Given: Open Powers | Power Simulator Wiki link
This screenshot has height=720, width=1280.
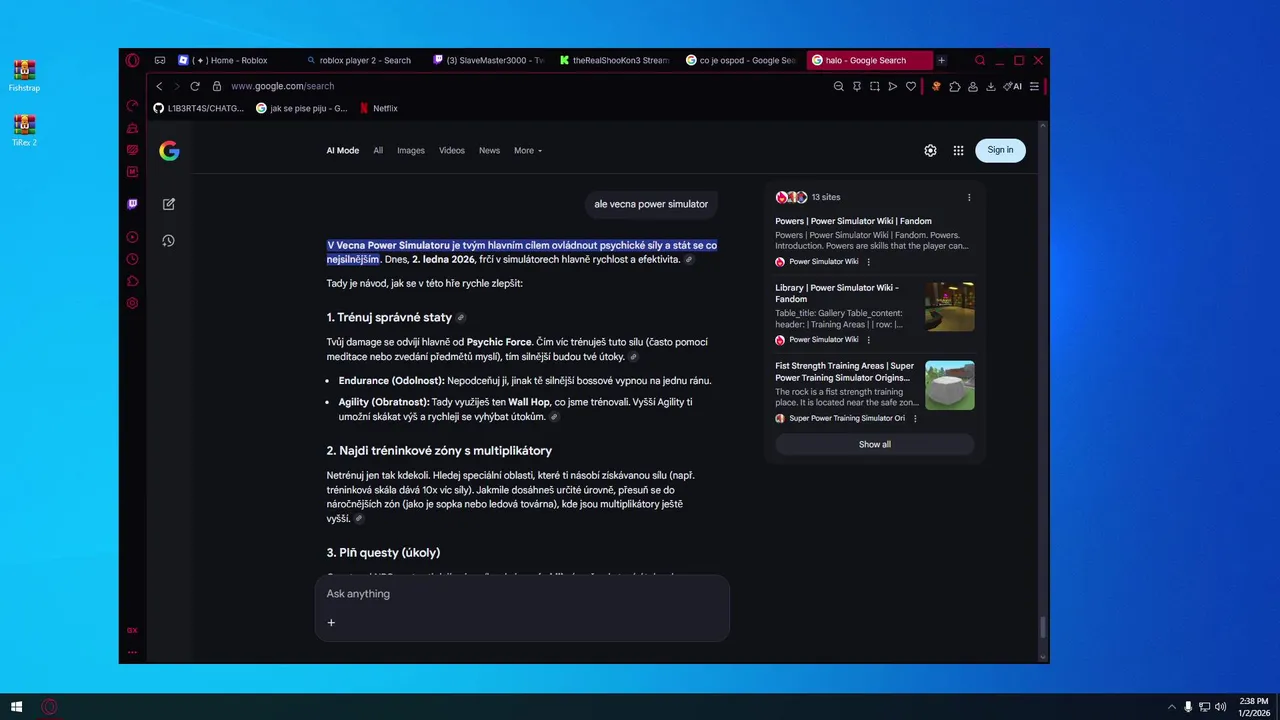Looking at the screenshot, I should 853,221.
